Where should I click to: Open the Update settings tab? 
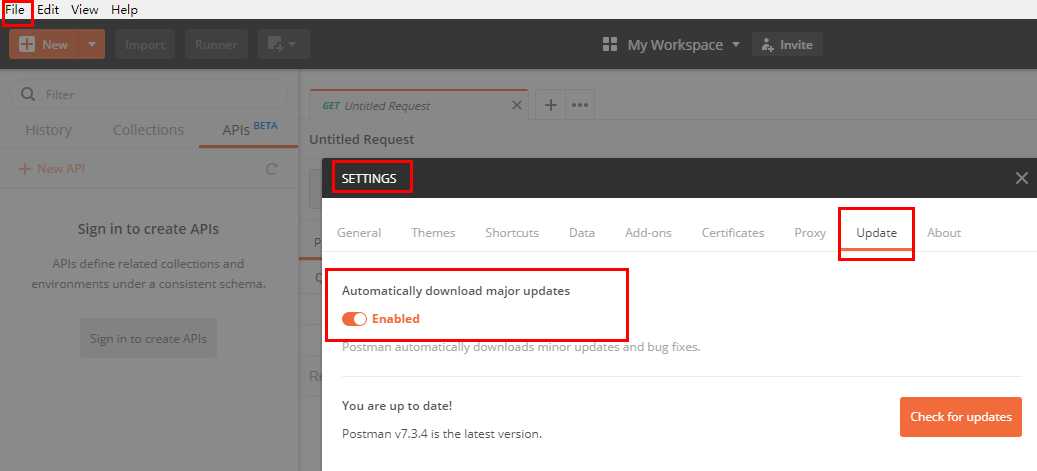click(876, 233)
